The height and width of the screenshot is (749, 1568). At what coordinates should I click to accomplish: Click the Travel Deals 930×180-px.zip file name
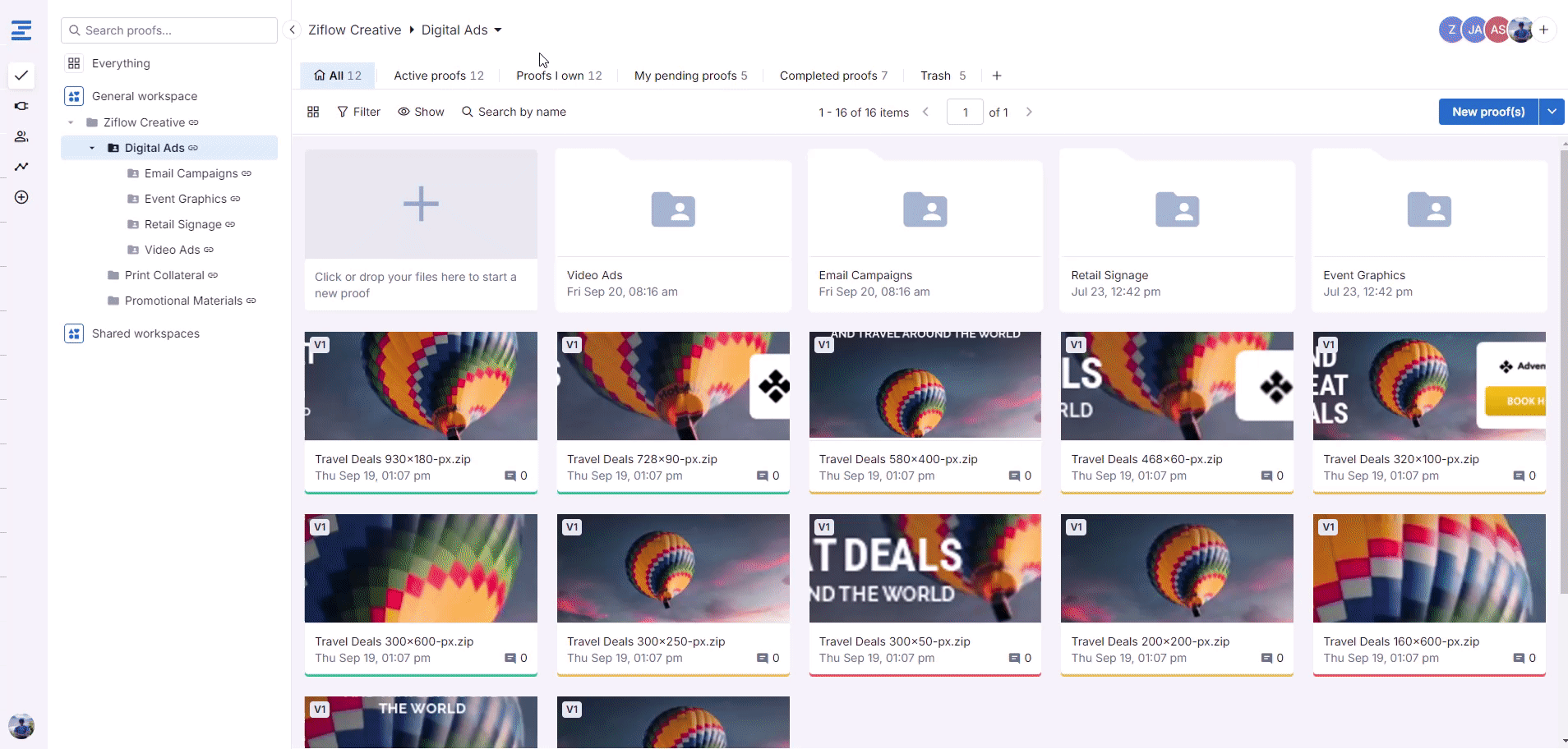click(393, 459)
